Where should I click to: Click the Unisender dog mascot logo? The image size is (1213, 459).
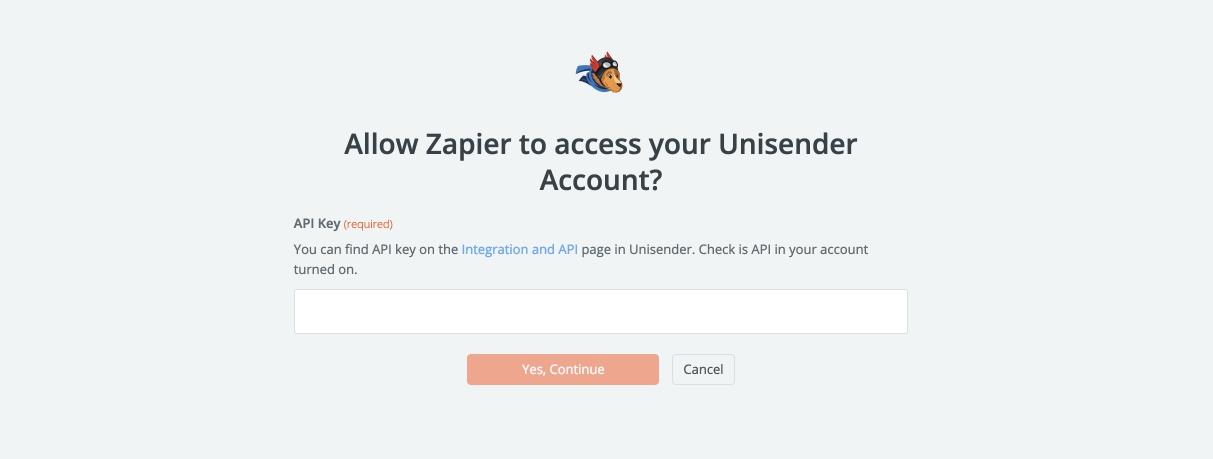point(600,75)
